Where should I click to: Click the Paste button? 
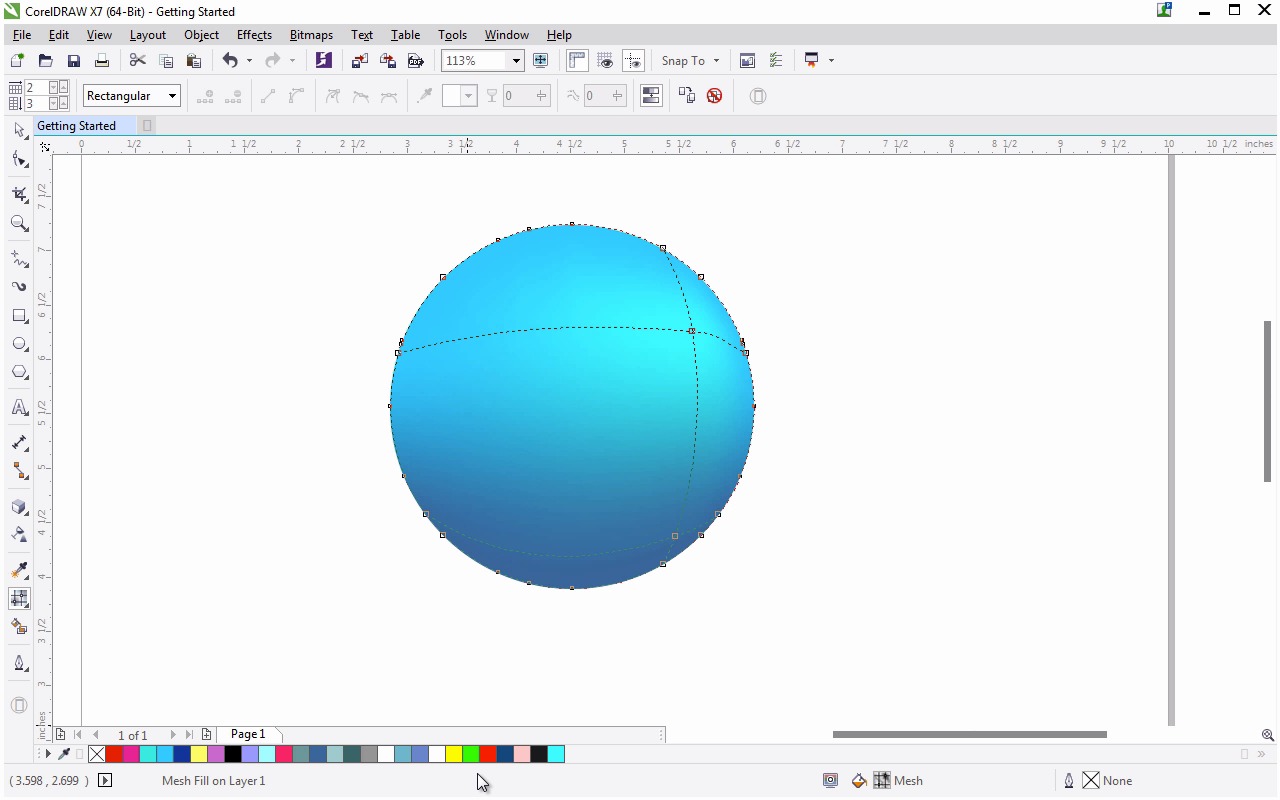(194, 61)
